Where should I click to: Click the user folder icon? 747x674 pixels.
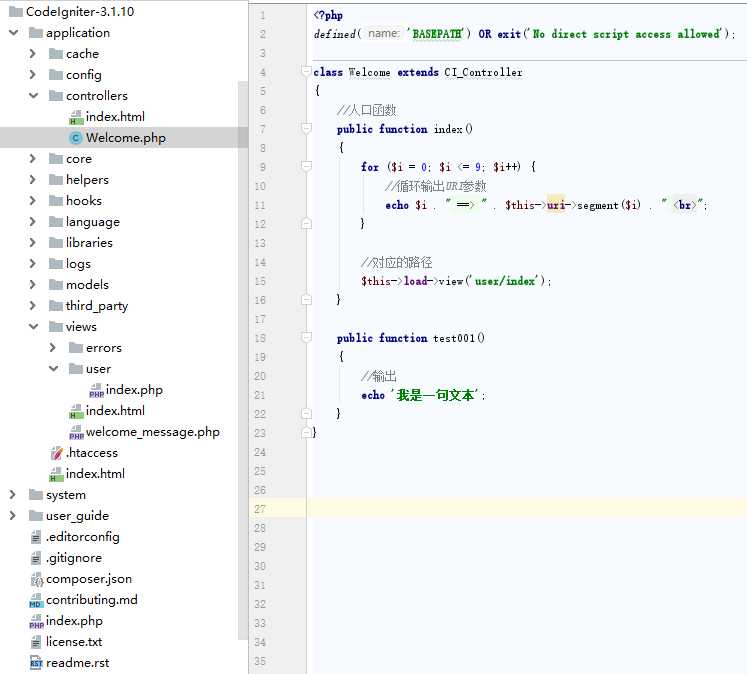tap(76, 368)
